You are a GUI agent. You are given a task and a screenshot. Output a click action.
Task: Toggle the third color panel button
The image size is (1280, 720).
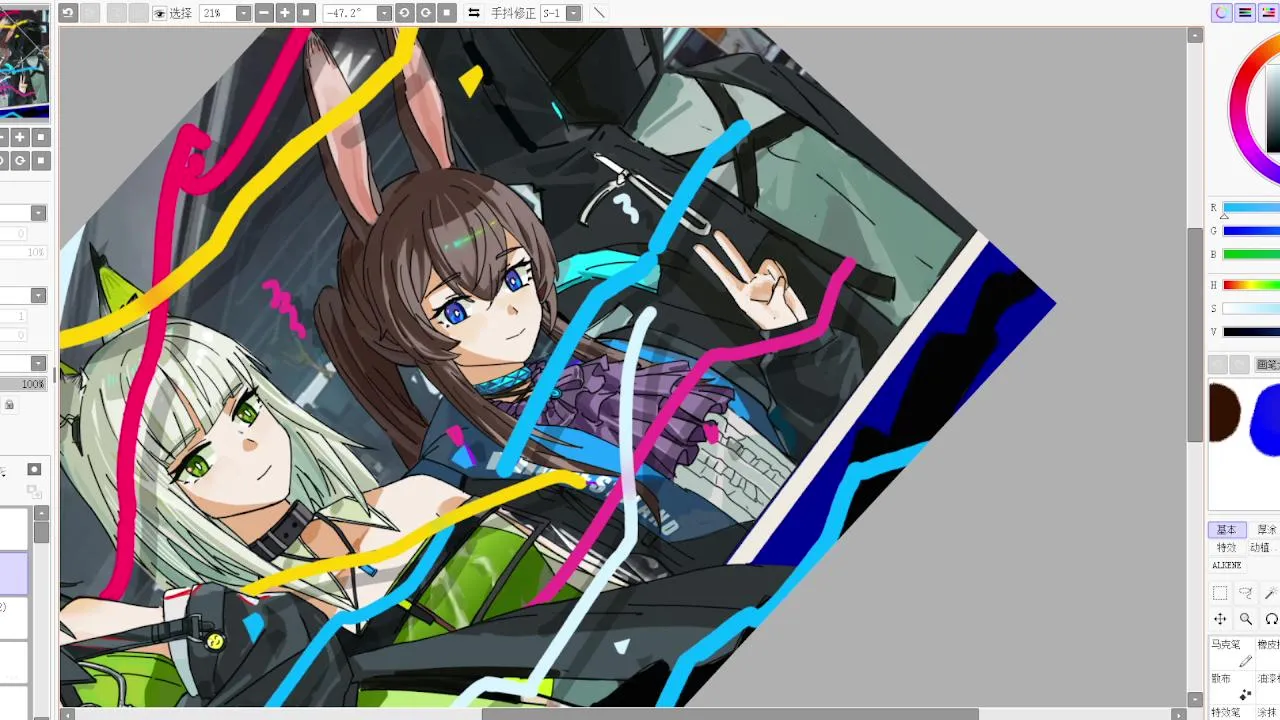click(x=1269, y=13)
